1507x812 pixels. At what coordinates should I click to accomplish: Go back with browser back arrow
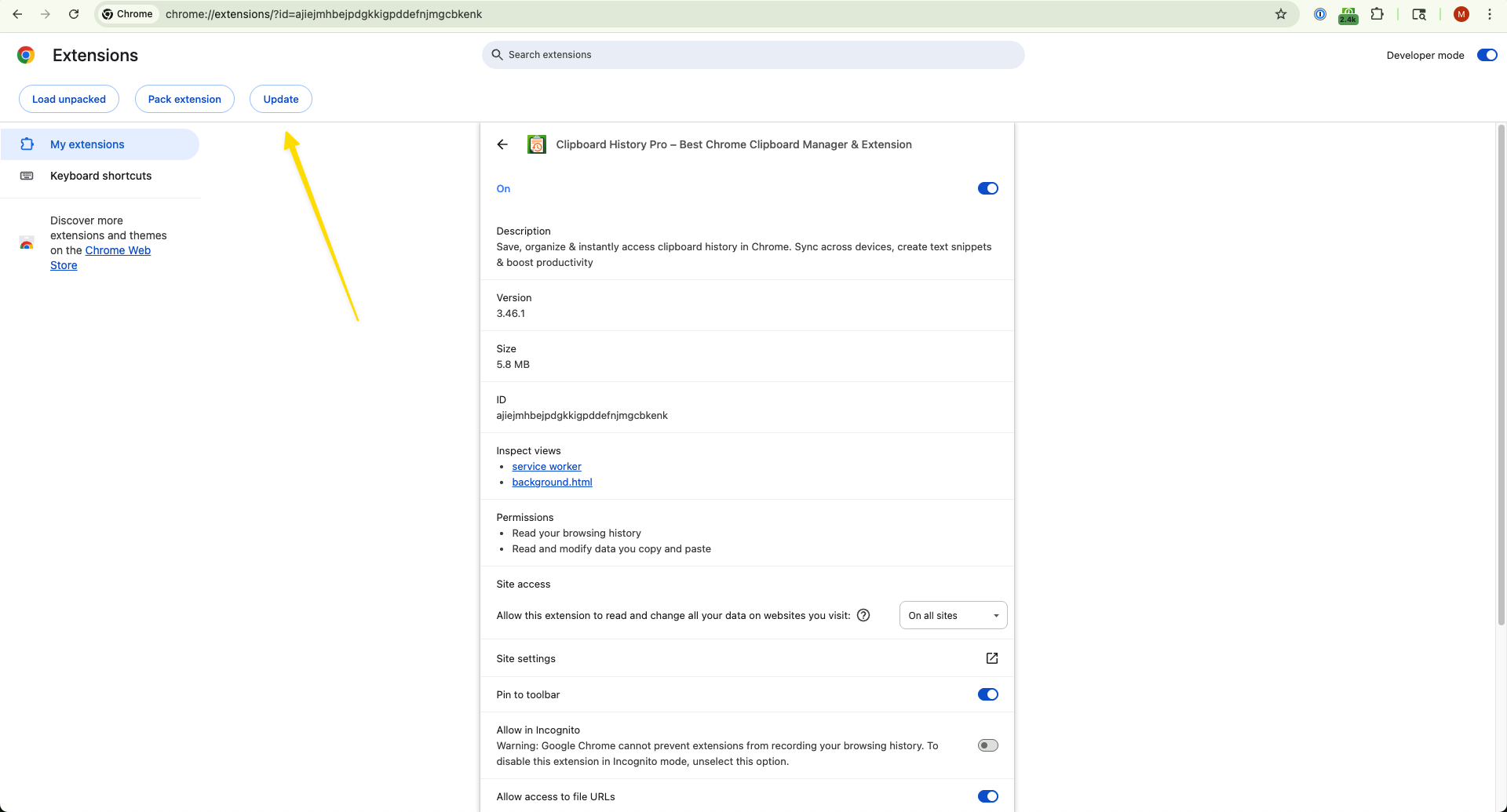(17, 14)
